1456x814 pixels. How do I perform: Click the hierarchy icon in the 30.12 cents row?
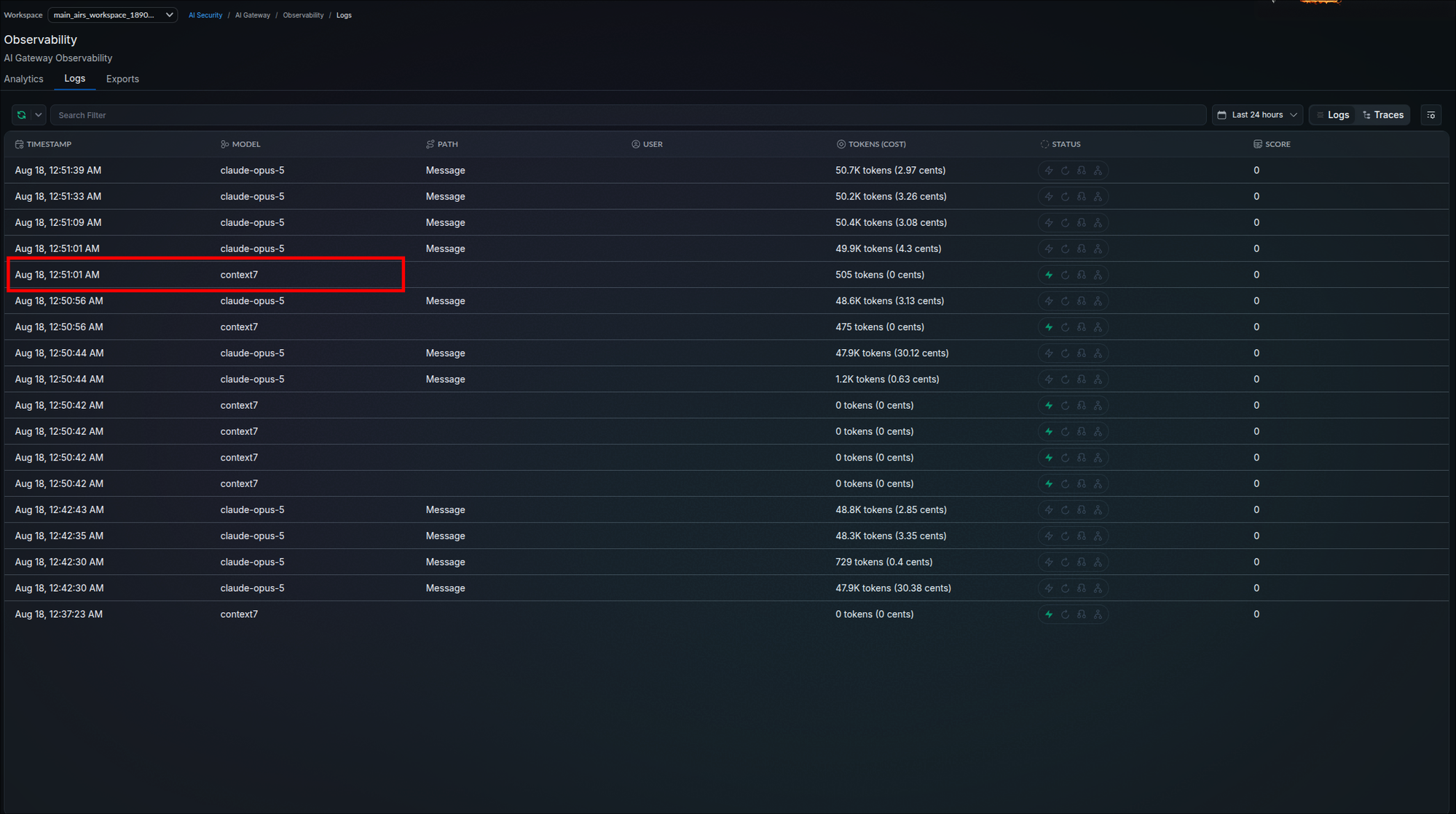pos(1098,353)
